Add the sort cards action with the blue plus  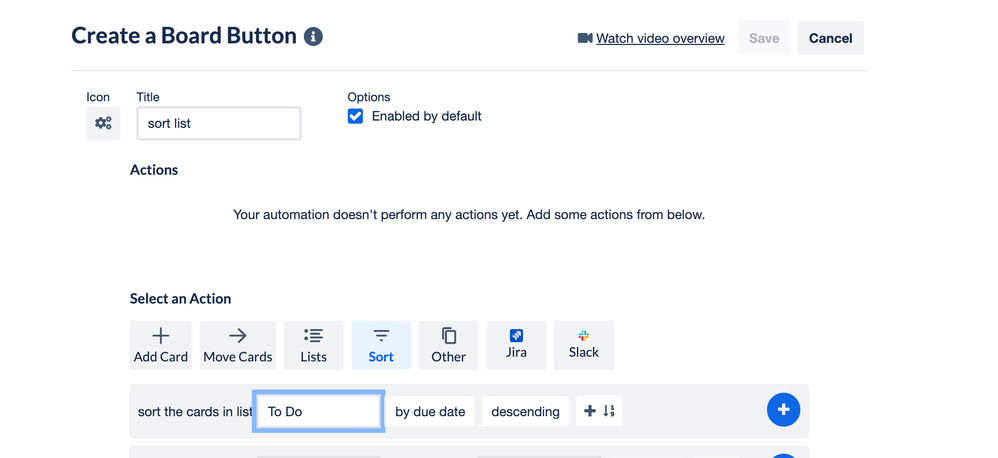[784, 410]
